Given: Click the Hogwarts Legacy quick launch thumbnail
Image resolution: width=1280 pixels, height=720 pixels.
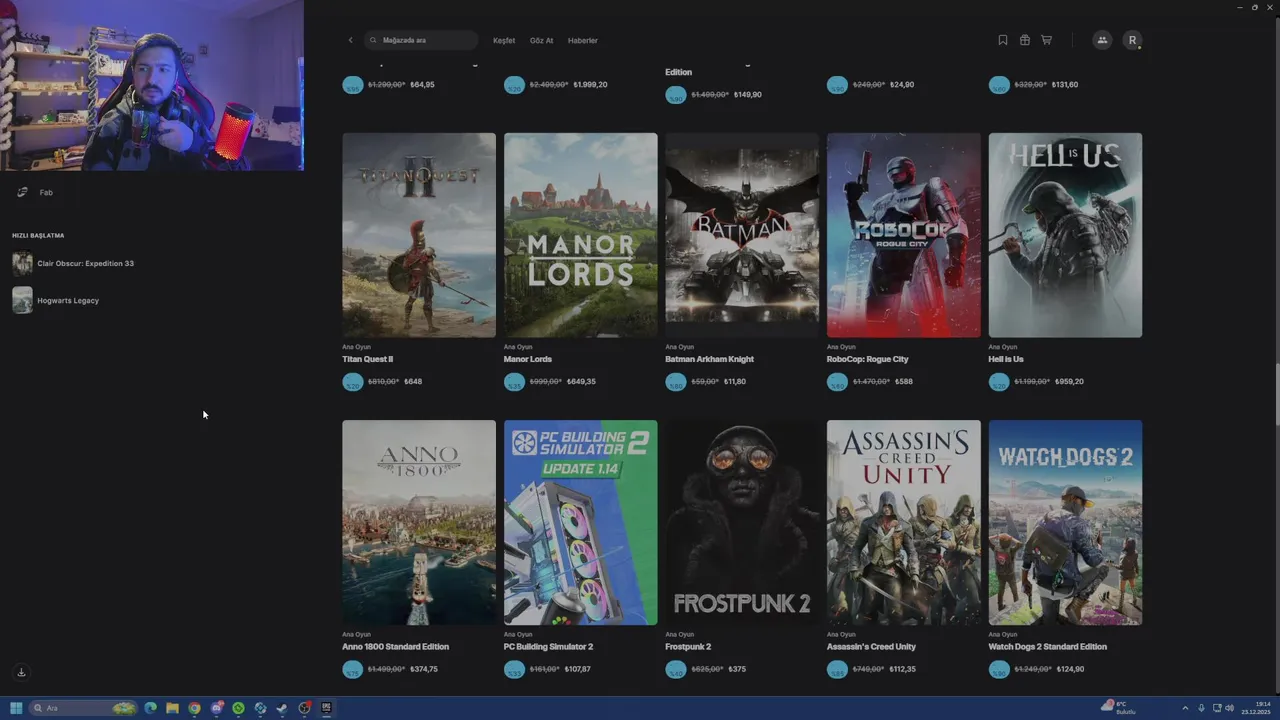Looking at the screenshot, I should tap(22, 300).
